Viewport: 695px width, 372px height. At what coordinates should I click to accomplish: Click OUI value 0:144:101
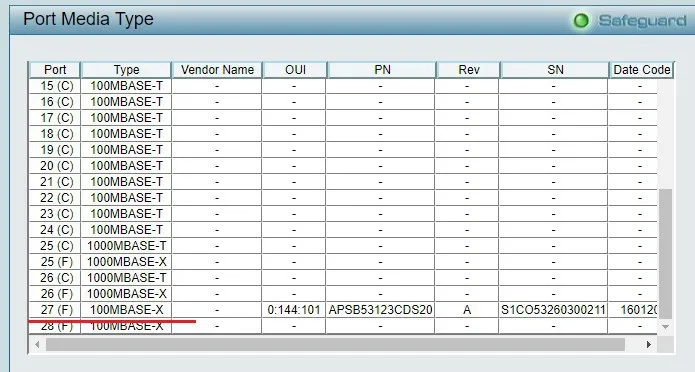point(294,309)
